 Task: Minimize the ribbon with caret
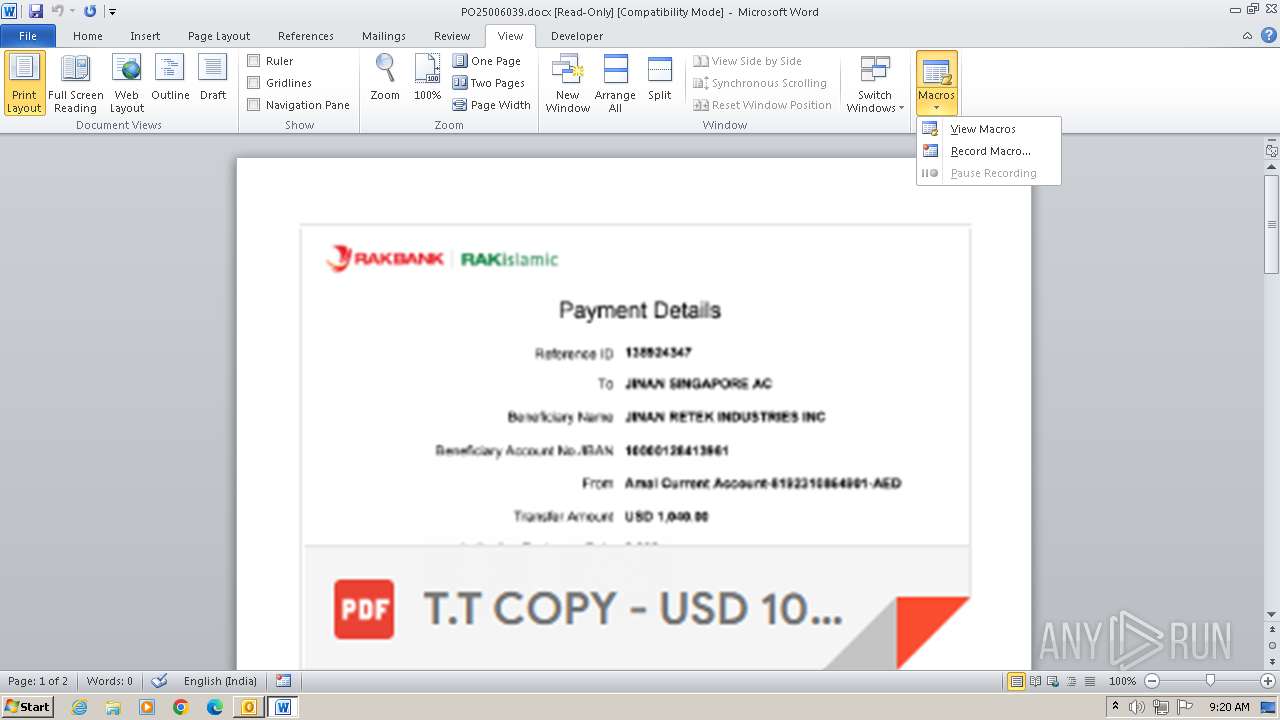pos(1247,36)
